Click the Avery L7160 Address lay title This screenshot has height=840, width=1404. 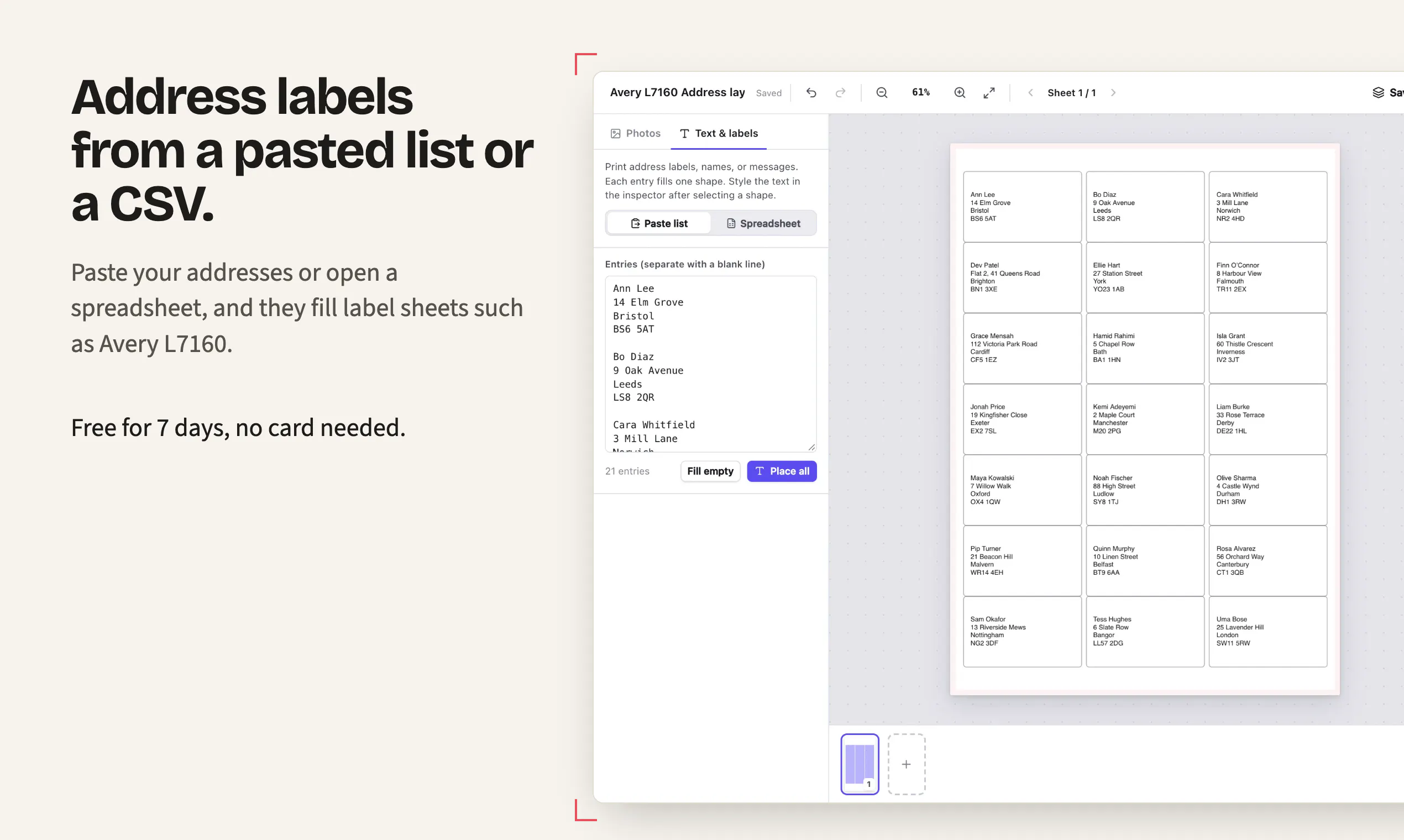coord(677,93)
